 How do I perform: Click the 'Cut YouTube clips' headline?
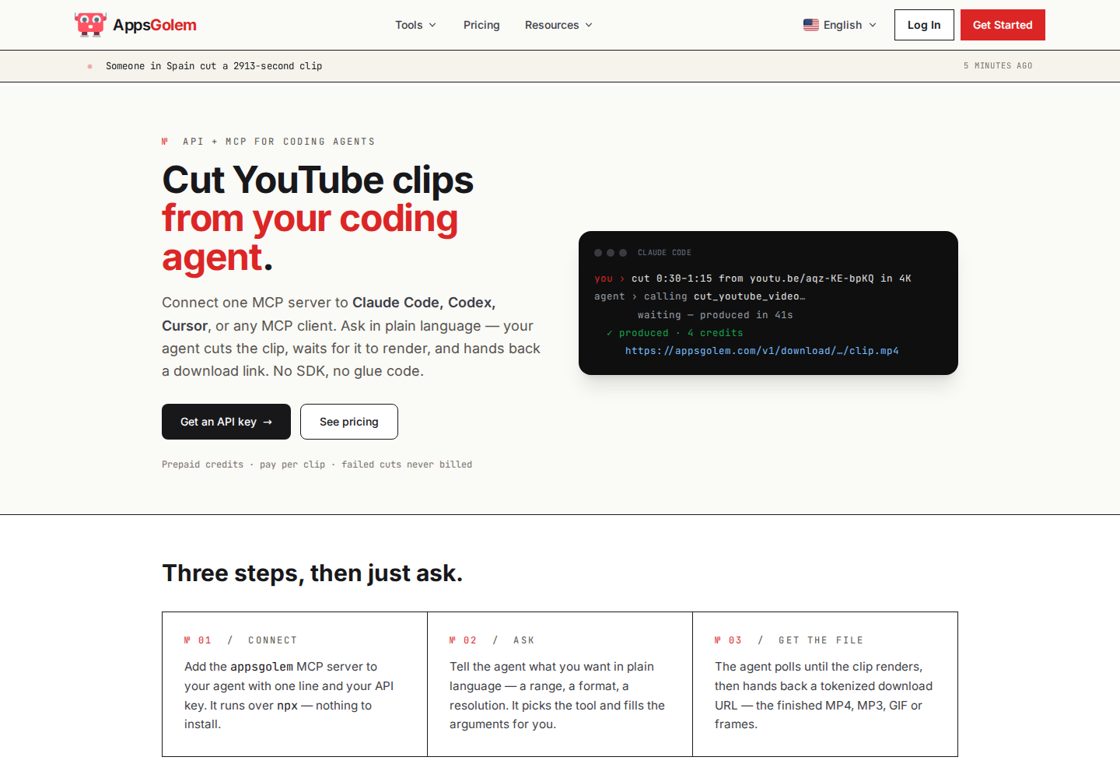[317, 180]
